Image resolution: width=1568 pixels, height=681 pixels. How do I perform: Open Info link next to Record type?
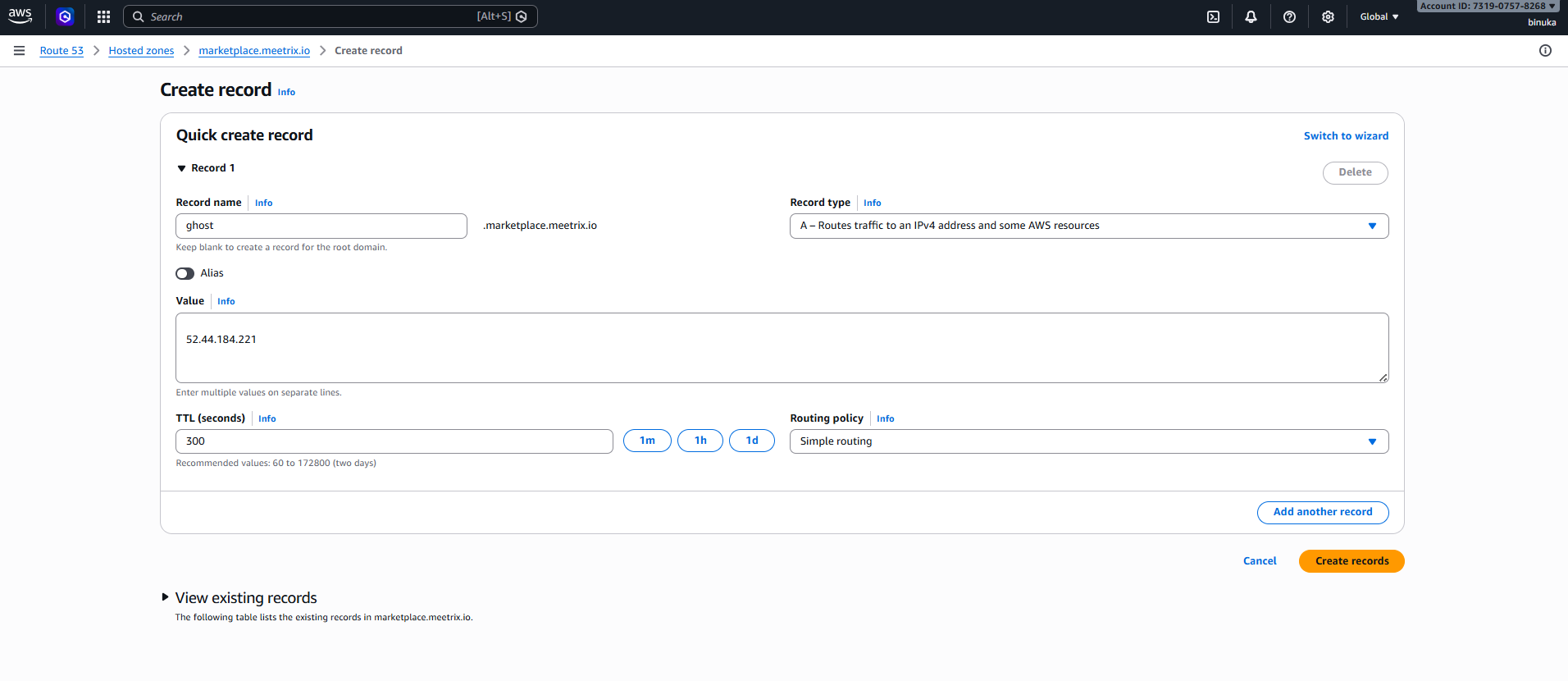pyautogui.click(x=872, y=203)
